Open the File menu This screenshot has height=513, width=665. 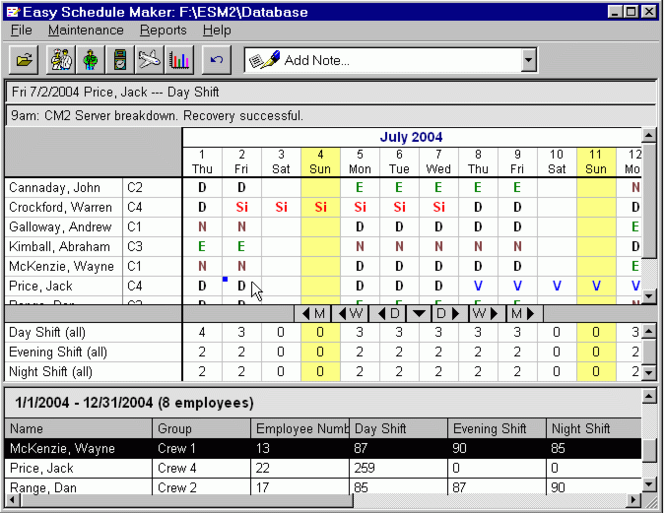(21, 30)
